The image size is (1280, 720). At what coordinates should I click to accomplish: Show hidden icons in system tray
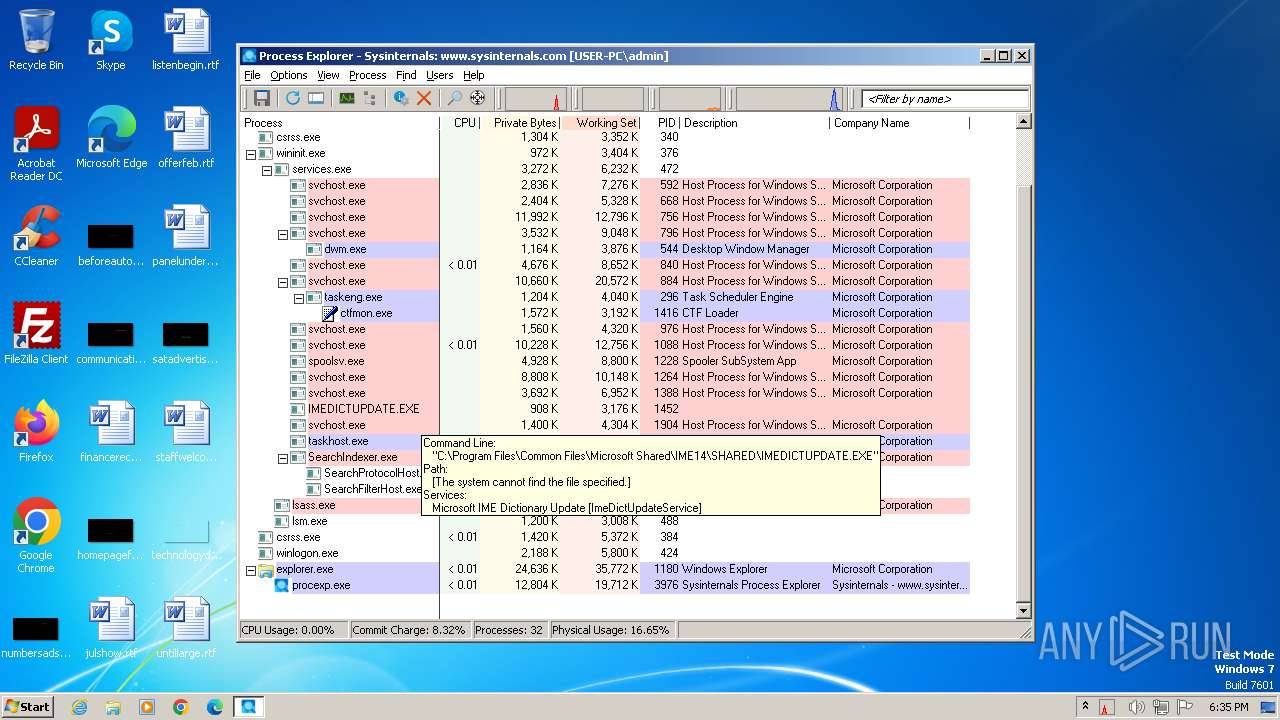(1085, 707)
